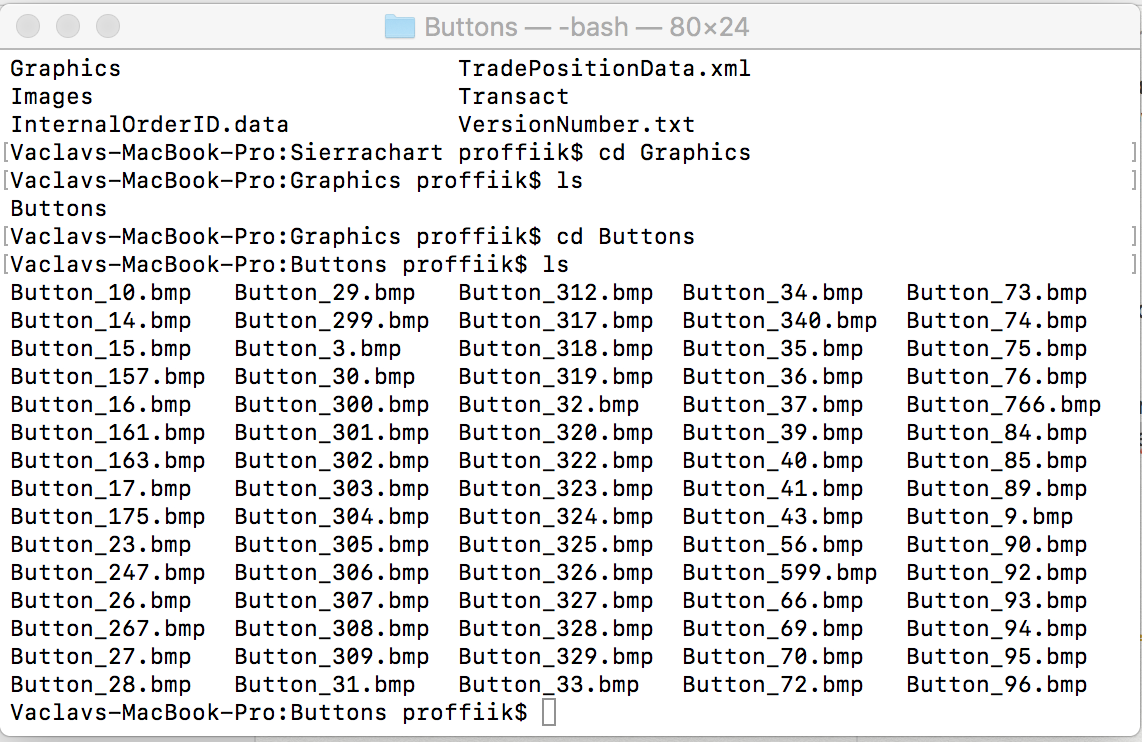Click the Button_10.bmp file name
Image resolution: width=1142 pixels, height=742 pixels.
[x=100, y=293]
